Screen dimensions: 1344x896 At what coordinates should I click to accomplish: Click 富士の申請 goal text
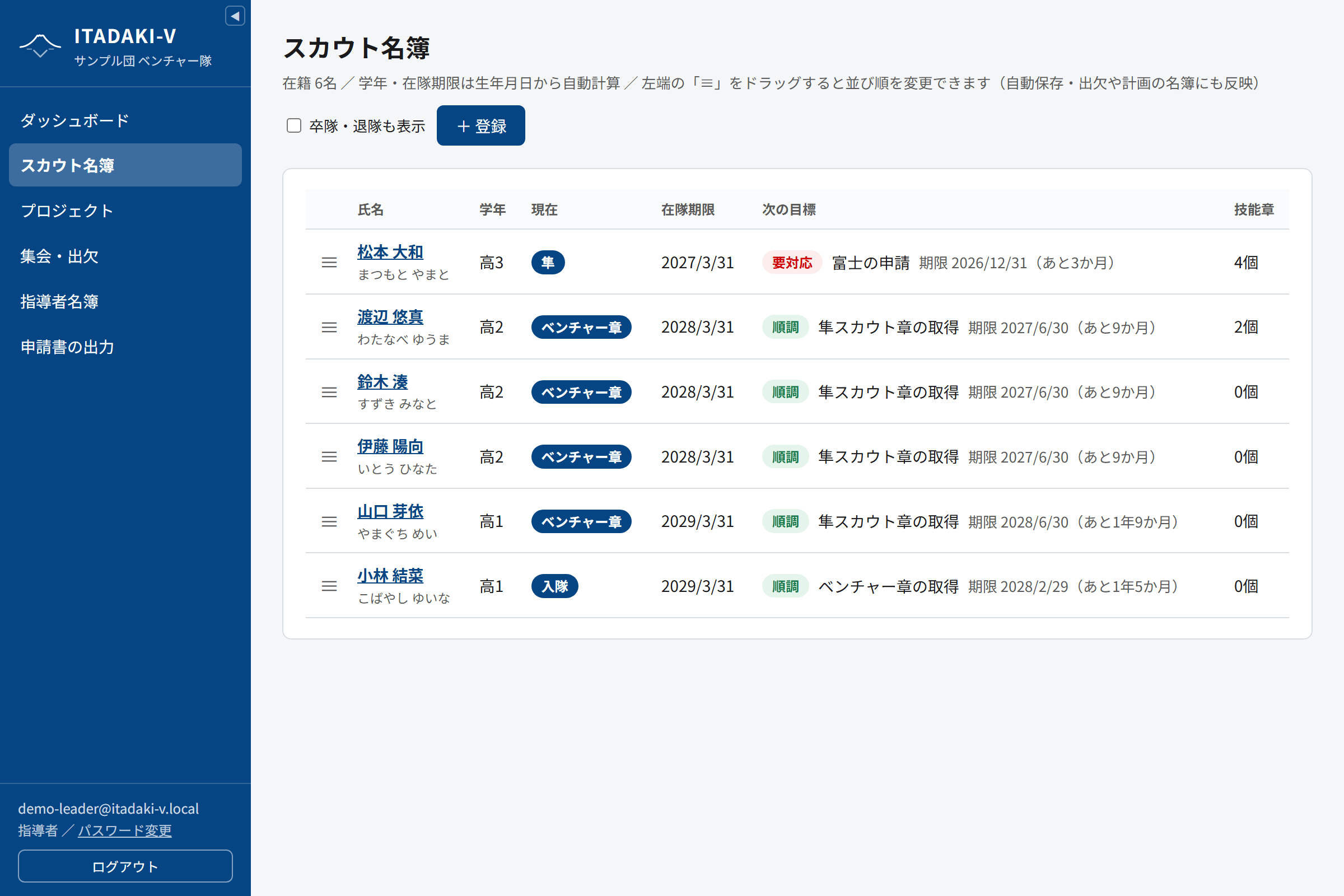870,262
